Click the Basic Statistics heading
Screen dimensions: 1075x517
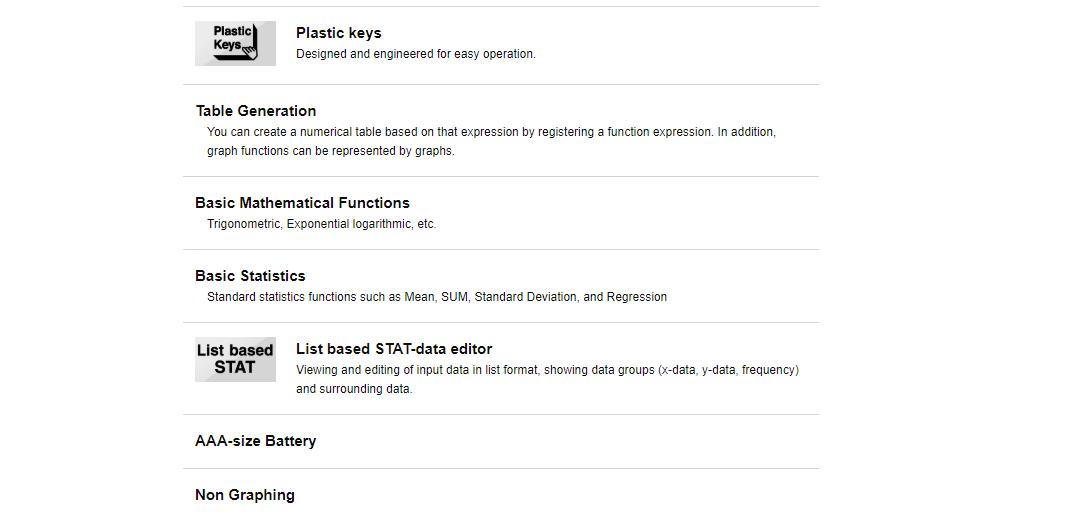coord(250,276)
